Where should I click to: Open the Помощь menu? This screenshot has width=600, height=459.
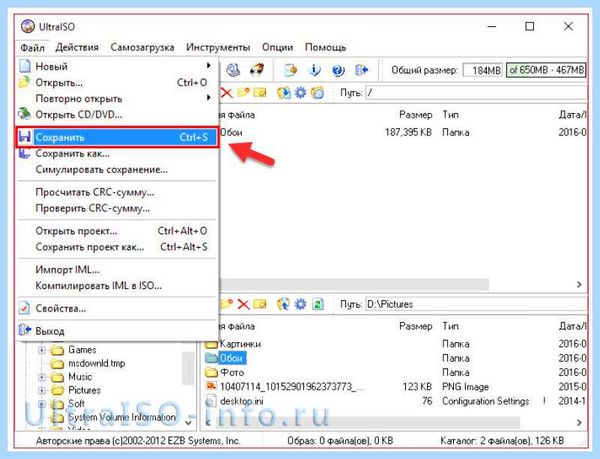pos(326,47)
